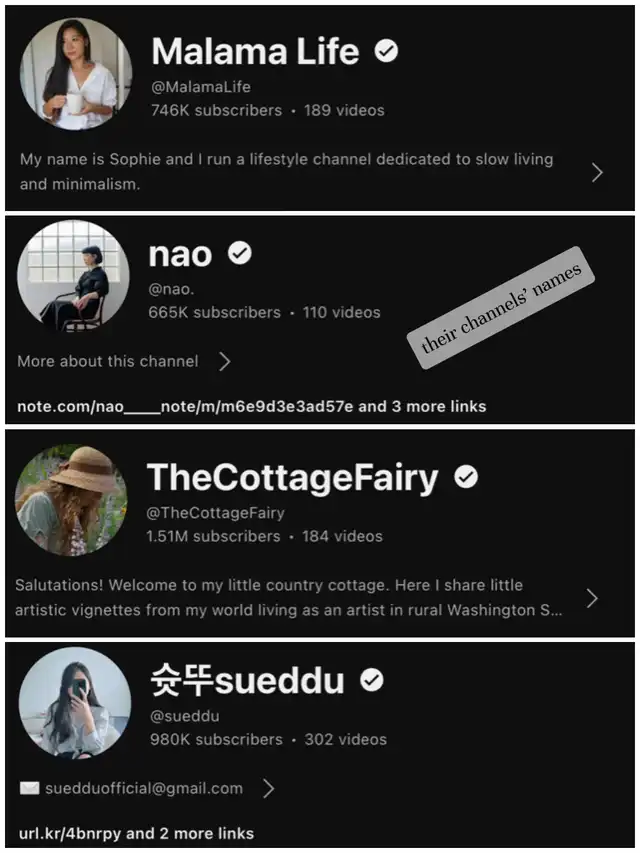The height and width of the screenshot is (853, 640).
Task: Click the sueddu verified checkmark badge
Action: tap(372, 679)
